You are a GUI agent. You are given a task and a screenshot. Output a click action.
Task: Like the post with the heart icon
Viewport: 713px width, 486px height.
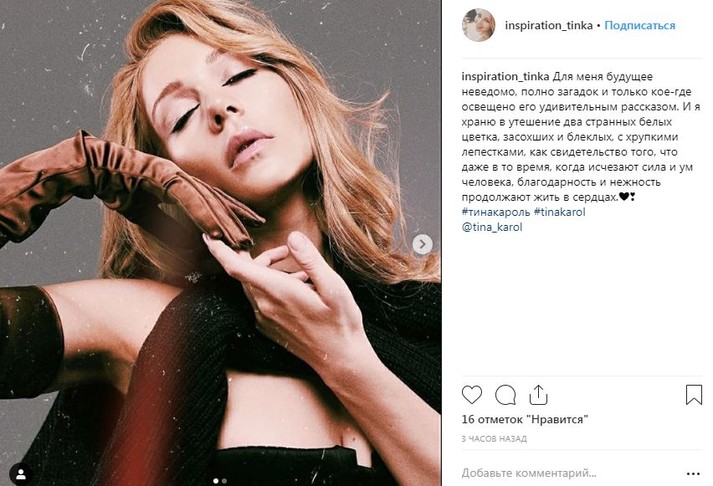click(472, 395)
